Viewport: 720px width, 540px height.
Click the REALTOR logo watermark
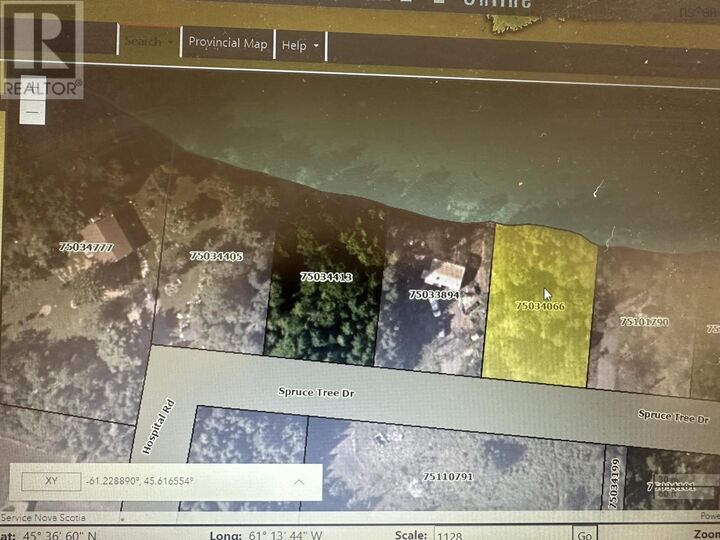tap(42, 50)
